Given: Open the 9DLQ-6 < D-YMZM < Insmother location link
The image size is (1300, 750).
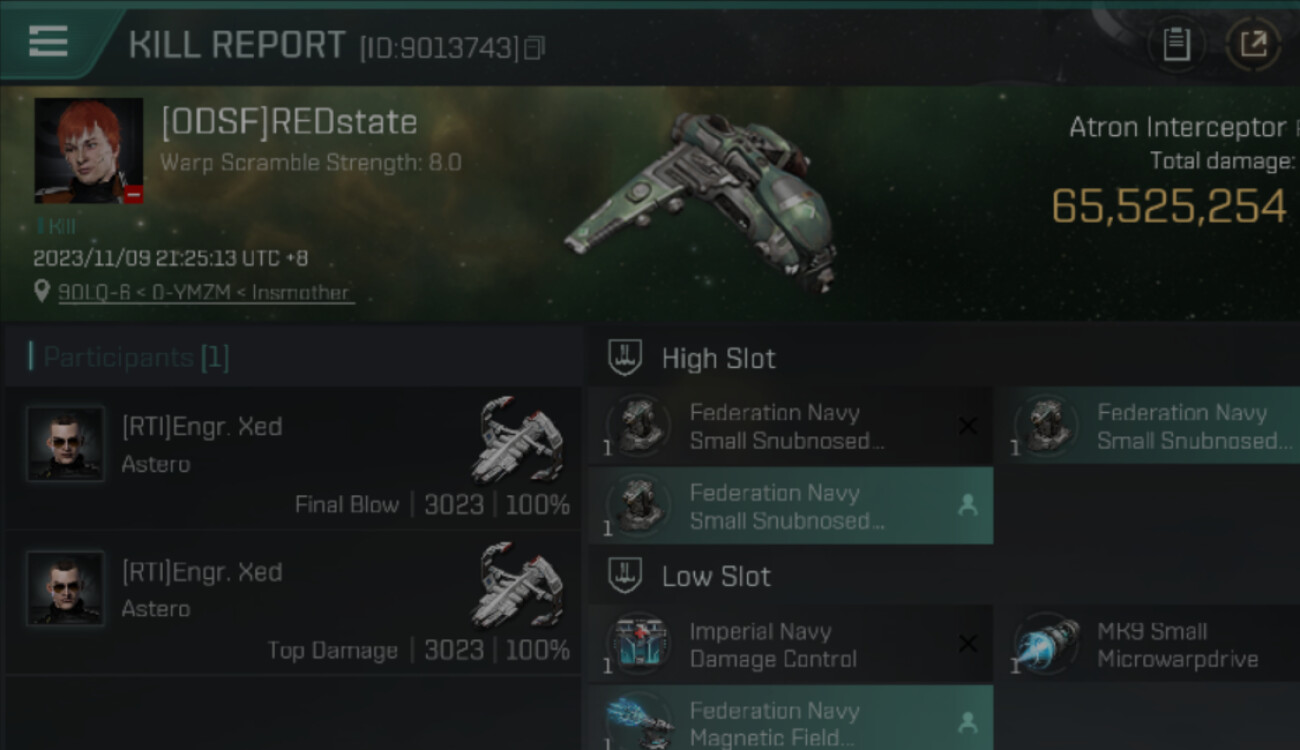Looking at the screenshot, I should click(x=205, y=293).
